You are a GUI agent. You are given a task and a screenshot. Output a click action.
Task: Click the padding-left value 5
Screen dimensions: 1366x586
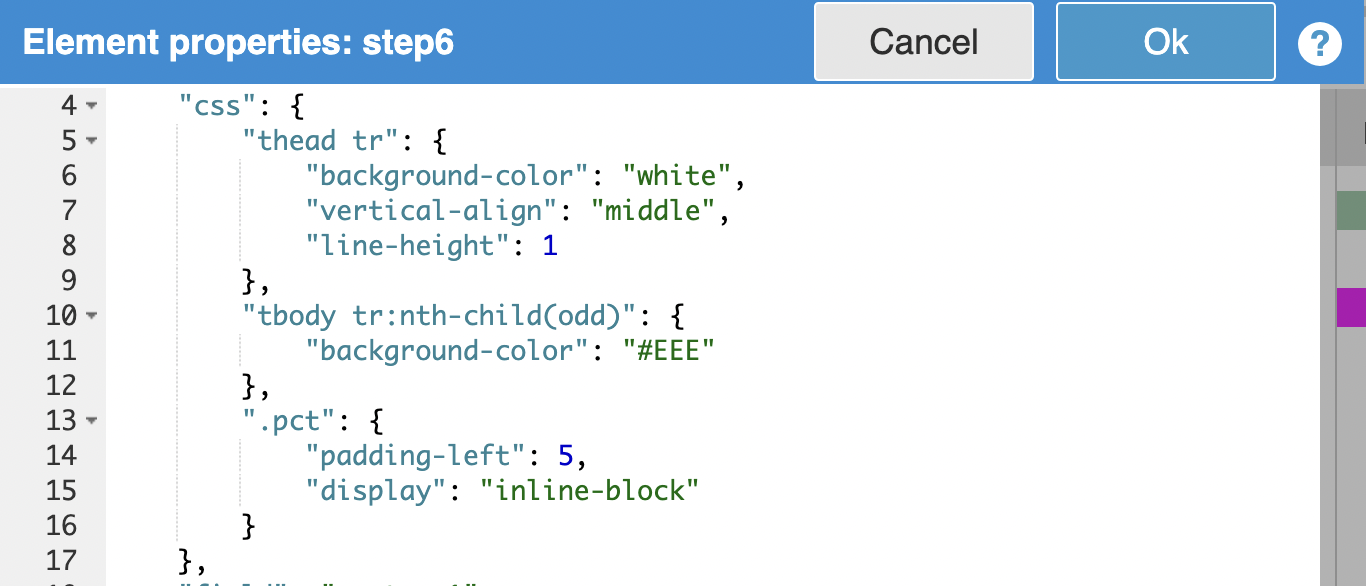tap(565, 456)
